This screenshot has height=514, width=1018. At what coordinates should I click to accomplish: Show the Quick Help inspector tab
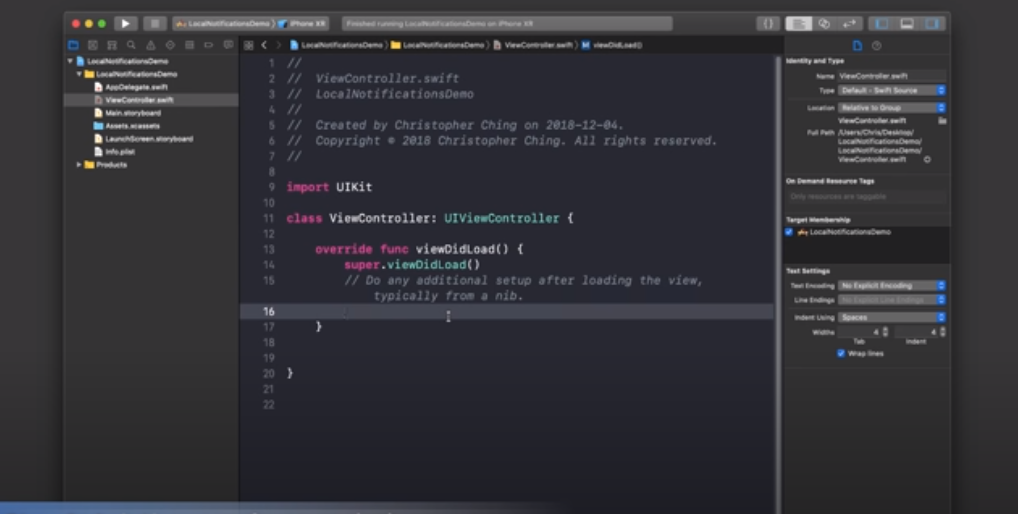click(x=876, y=46)
